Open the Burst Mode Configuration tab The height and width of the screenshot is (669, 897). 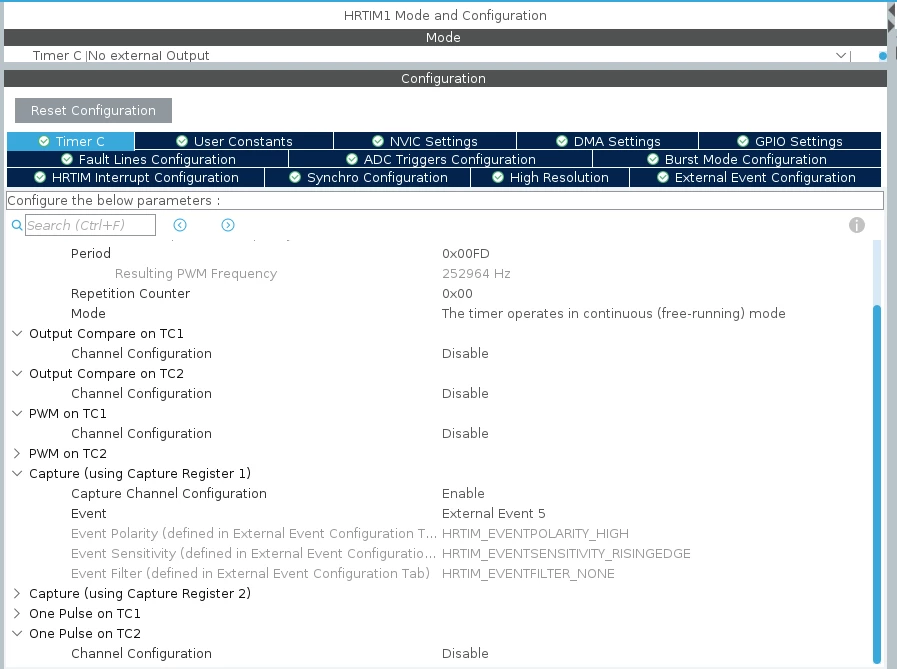point(737,159)
